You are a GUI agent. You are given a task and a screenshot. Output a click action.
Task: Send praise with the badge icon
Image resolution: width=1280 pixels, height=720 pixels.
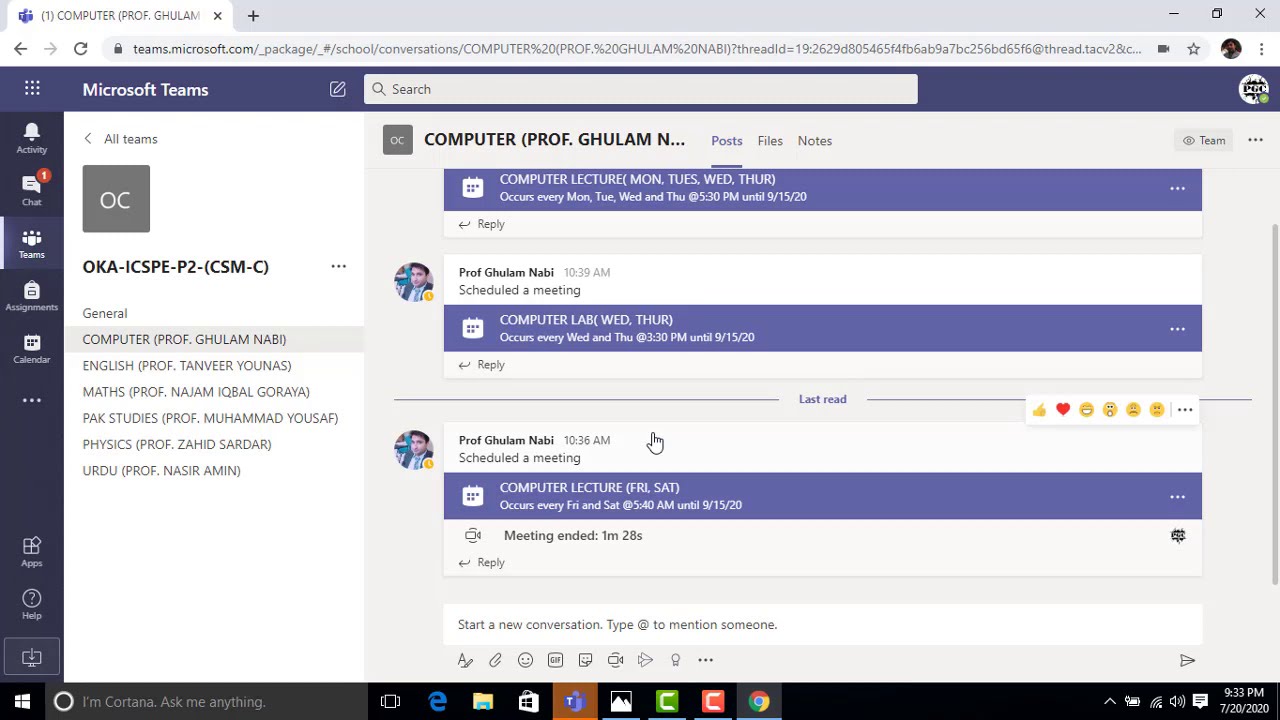pos(675,660)
